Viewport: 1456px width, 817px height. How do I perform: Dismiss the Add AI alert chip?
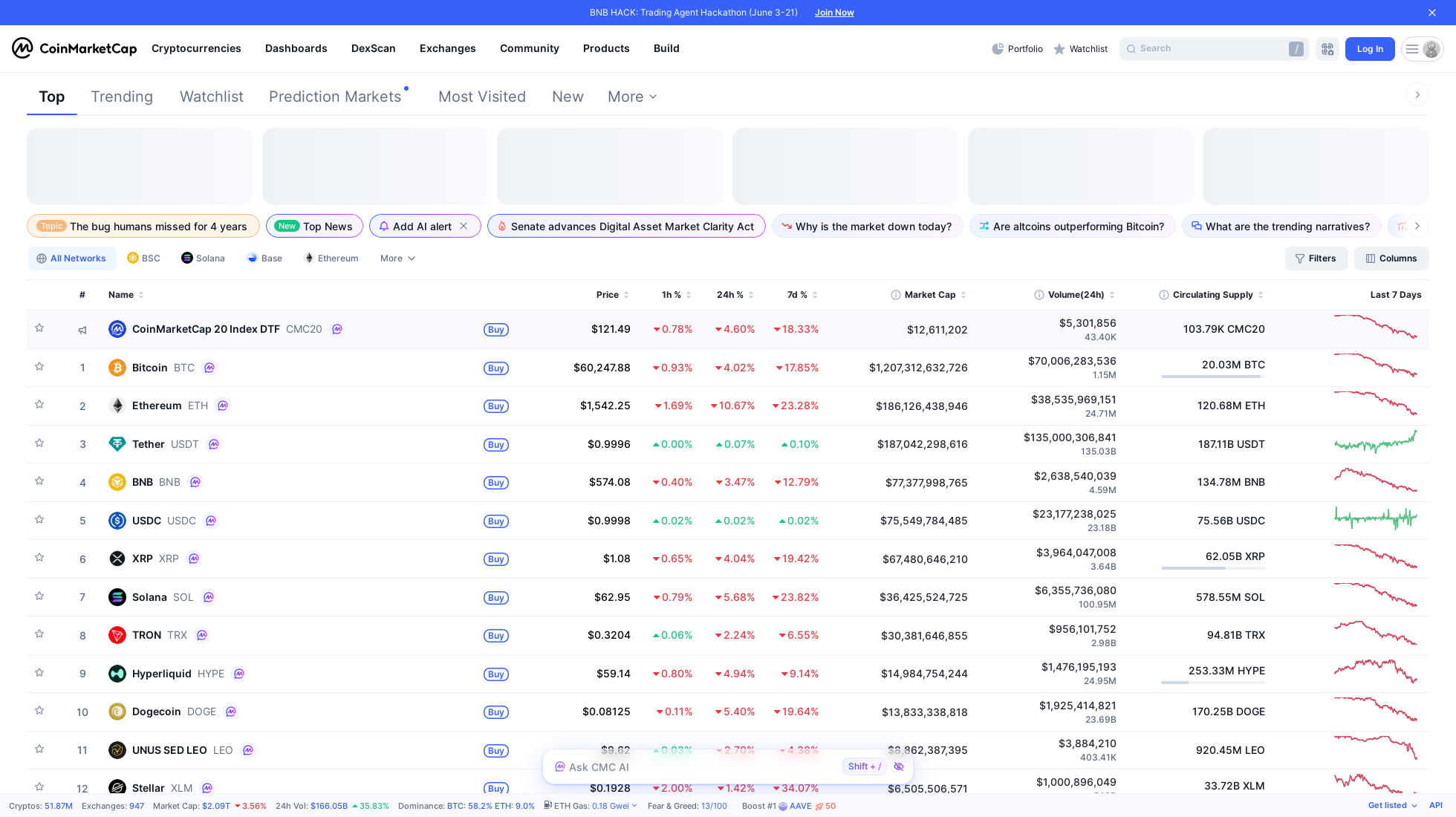(464, 226)
